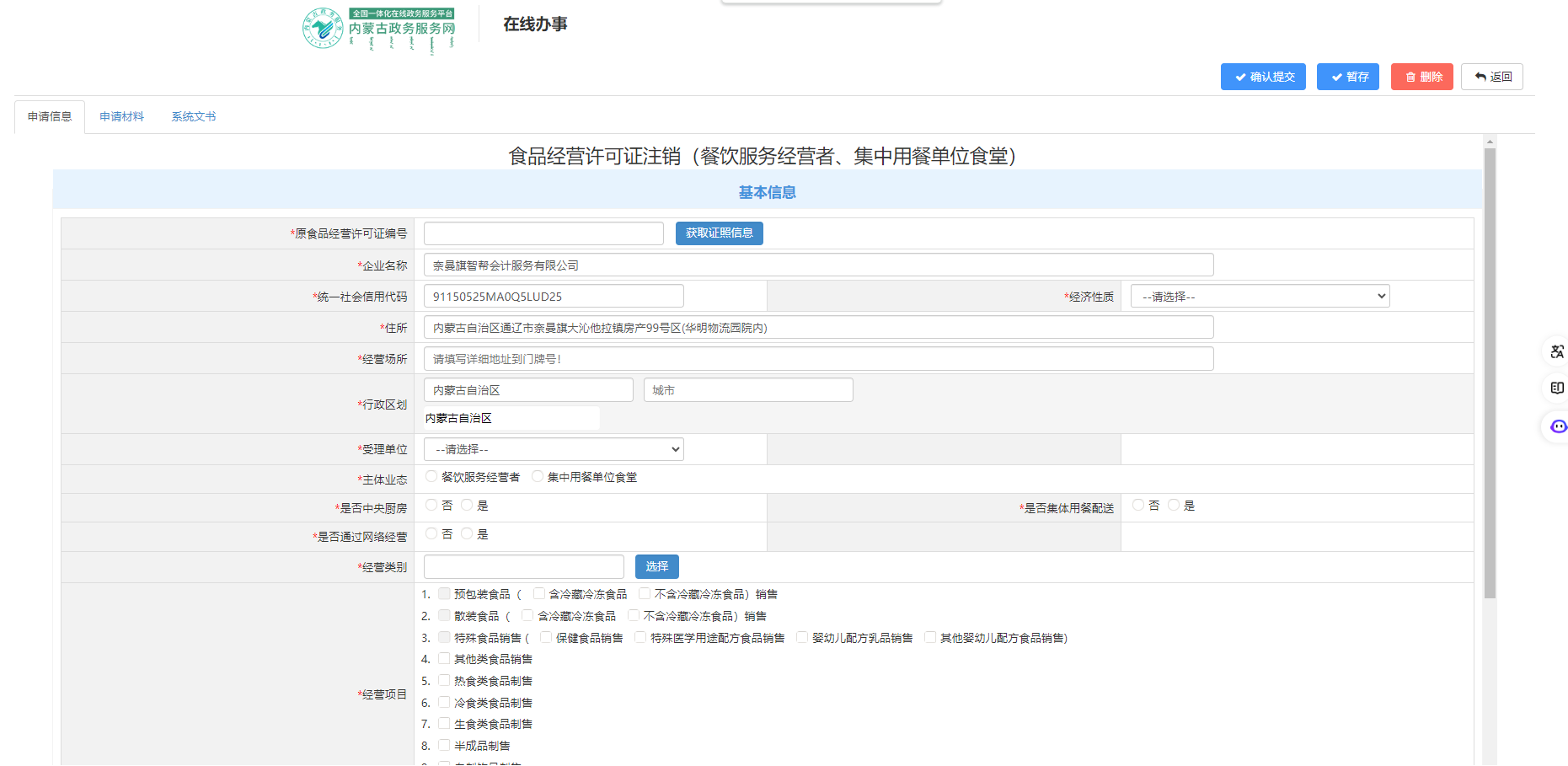Screen dimensions: 1568x766
Task: Open the reading mode book icon
Action: [1557, 388]
